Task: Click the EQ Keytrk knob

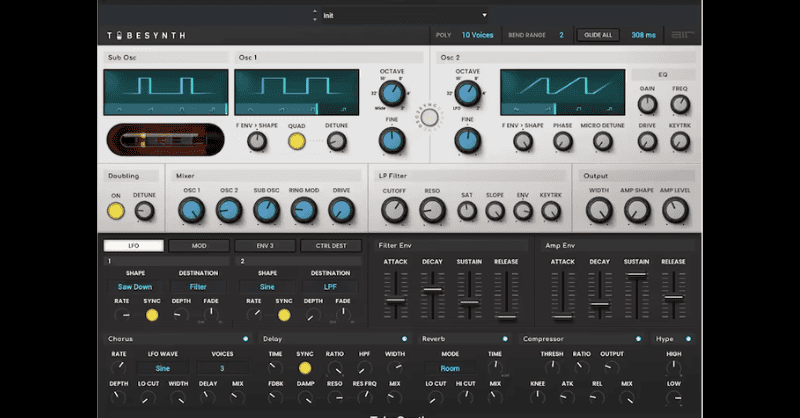Action: point(680,141)
